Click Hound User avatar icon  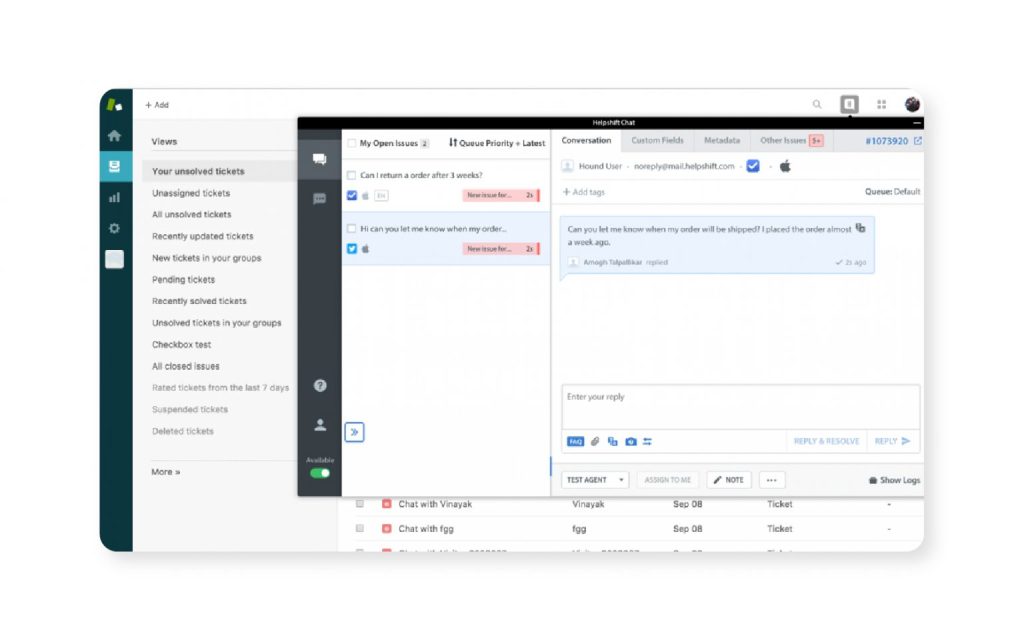tap(568, 166)
